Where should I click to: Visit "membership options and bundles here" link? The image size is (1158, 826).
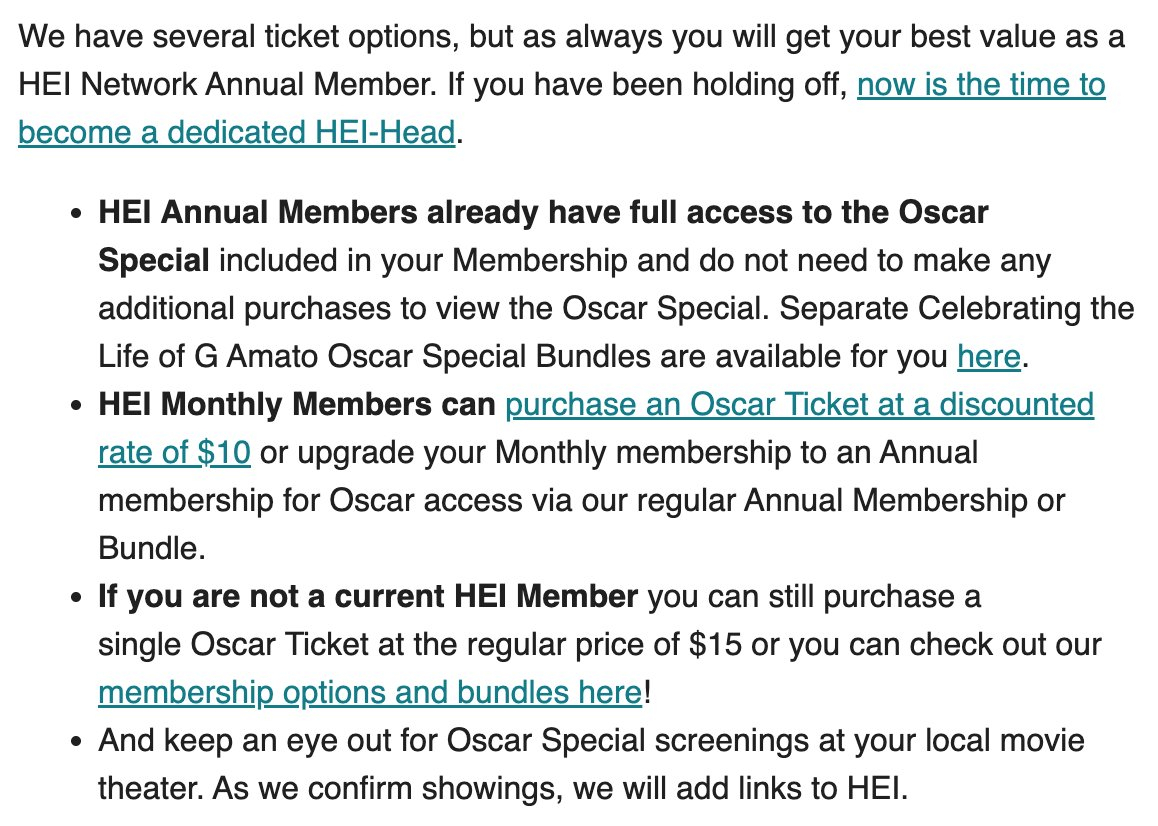(x=369, y=692)
